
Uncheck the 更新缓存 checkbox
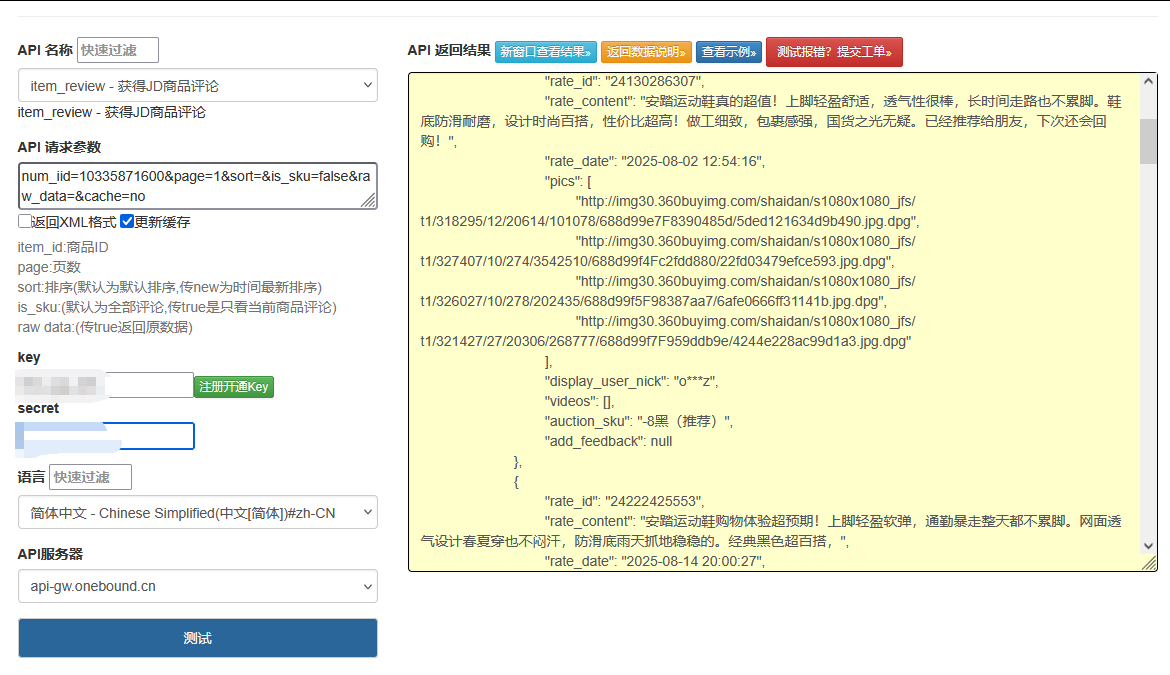128,222
